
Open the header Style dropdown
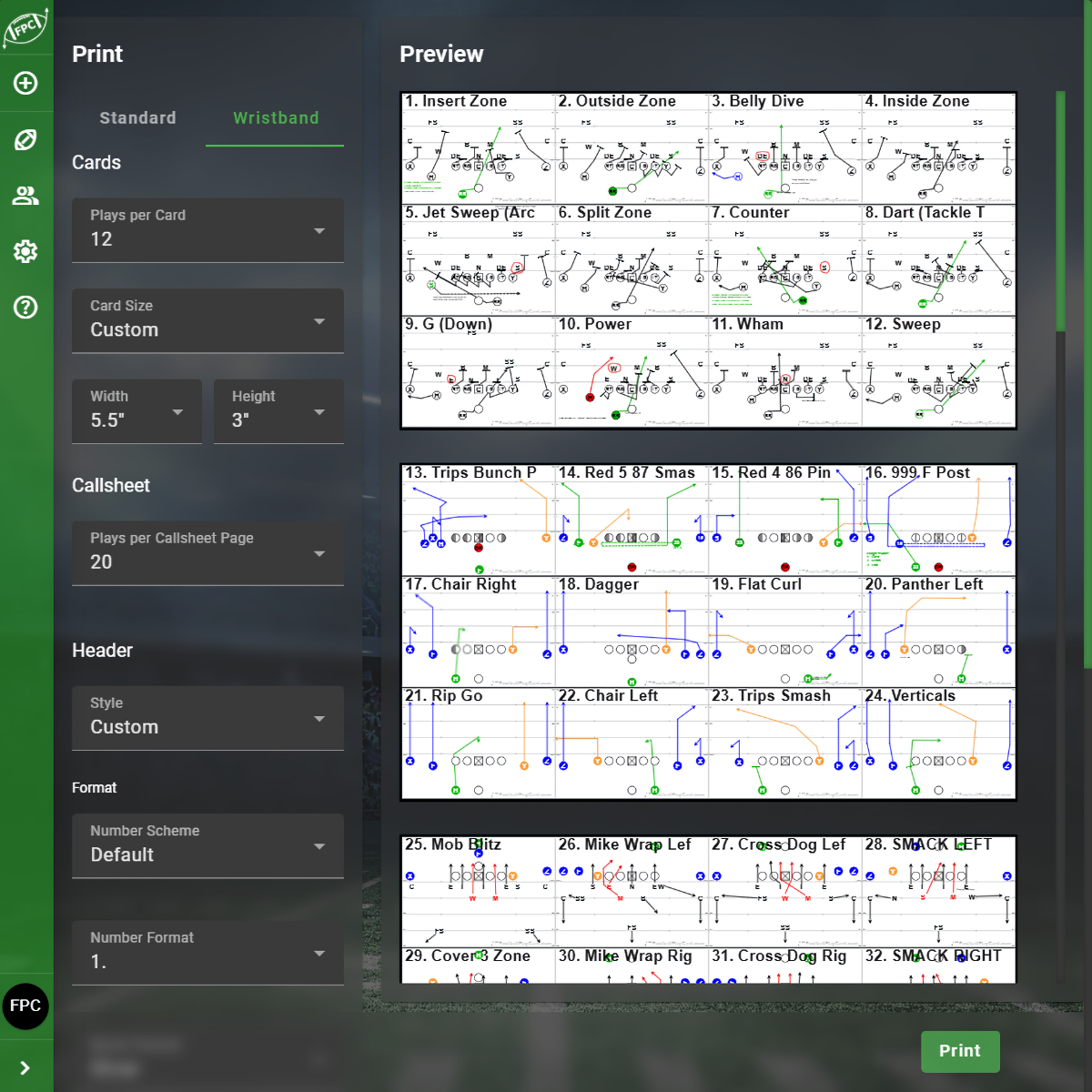[x=207, y=718]
